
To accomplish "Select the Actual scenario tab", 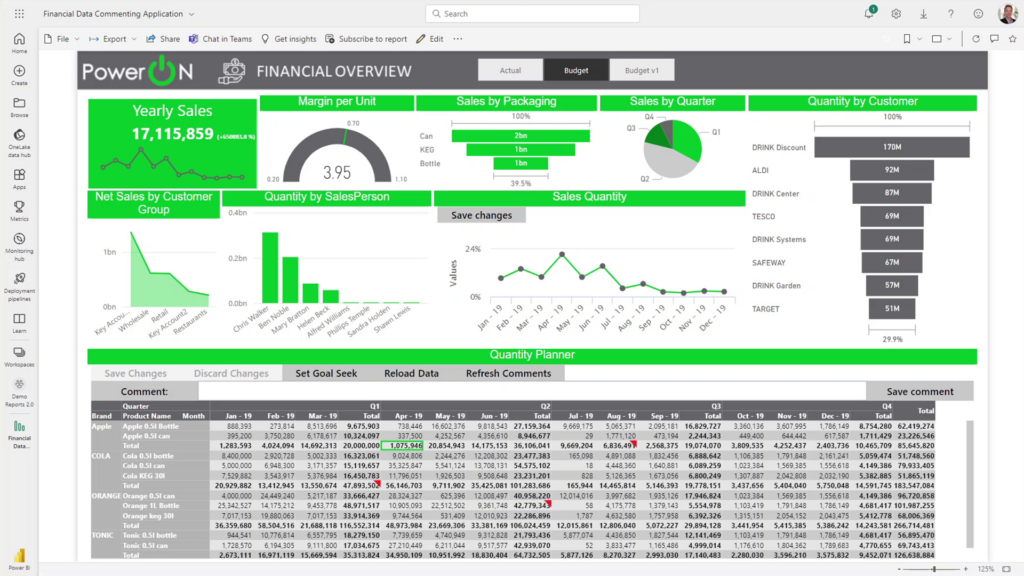I will coord(510,70).
